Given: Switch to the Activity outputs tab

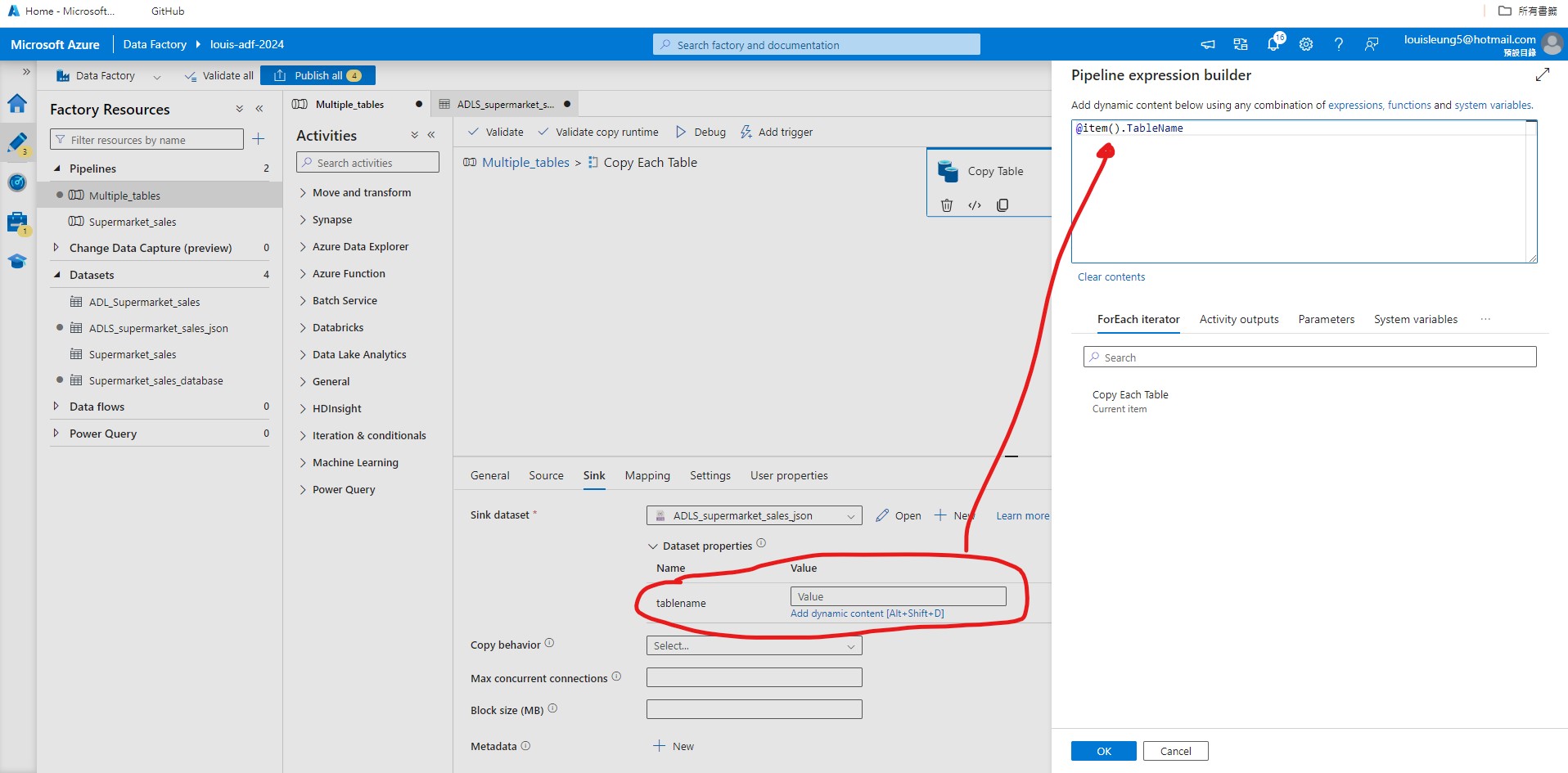Looking at the screenshot, I should [1238, 319].
